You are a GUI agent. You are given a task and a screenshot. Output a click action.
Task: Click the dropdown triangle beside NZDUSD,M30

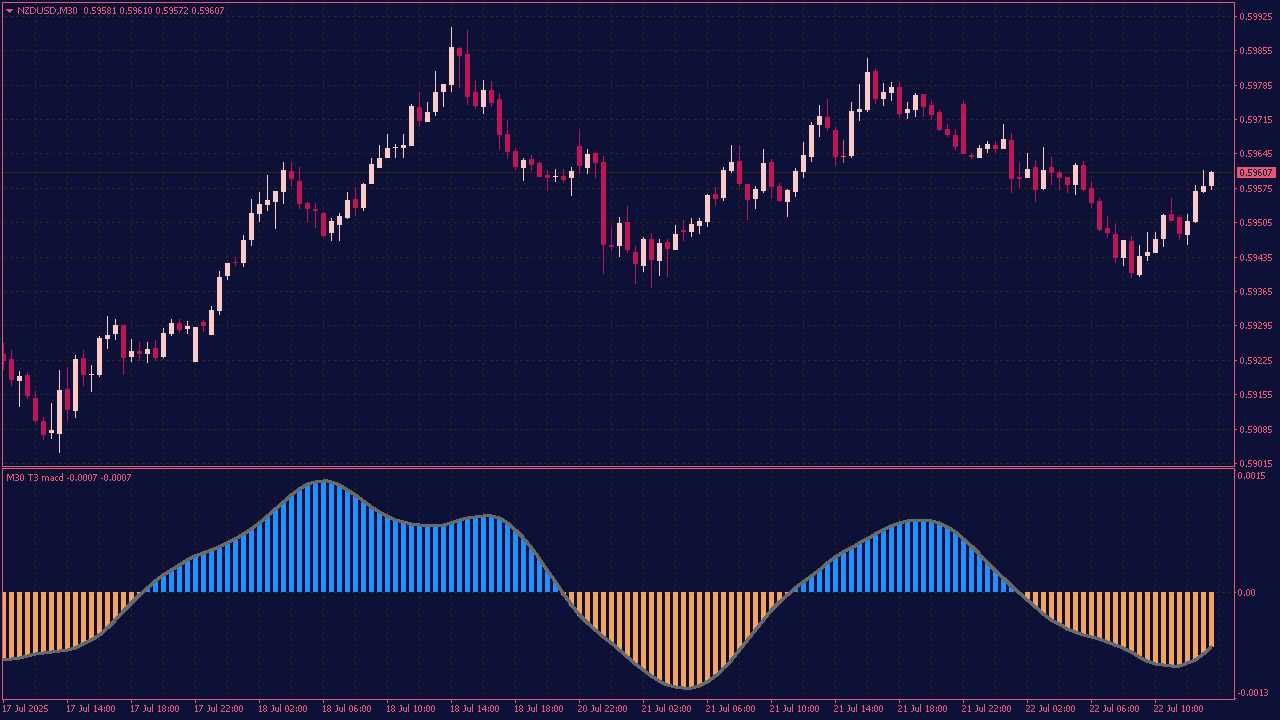pyautogui.click(x=9, y=11)
